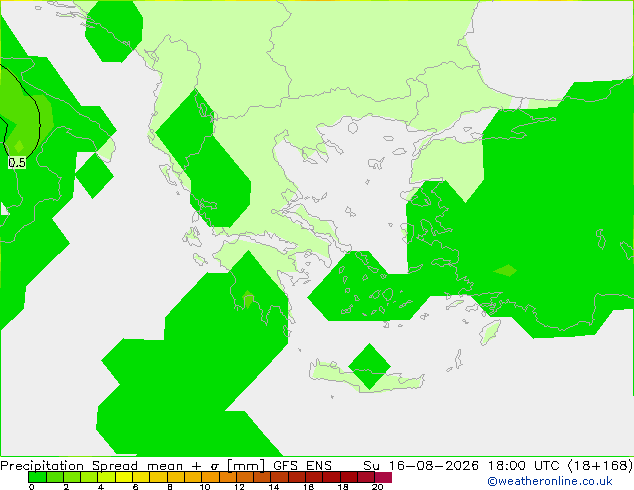The width and height of the screenshot is (634, 490).
Task: Select the pure yellow legend swatch near 6
Action: tap(124, 477)
